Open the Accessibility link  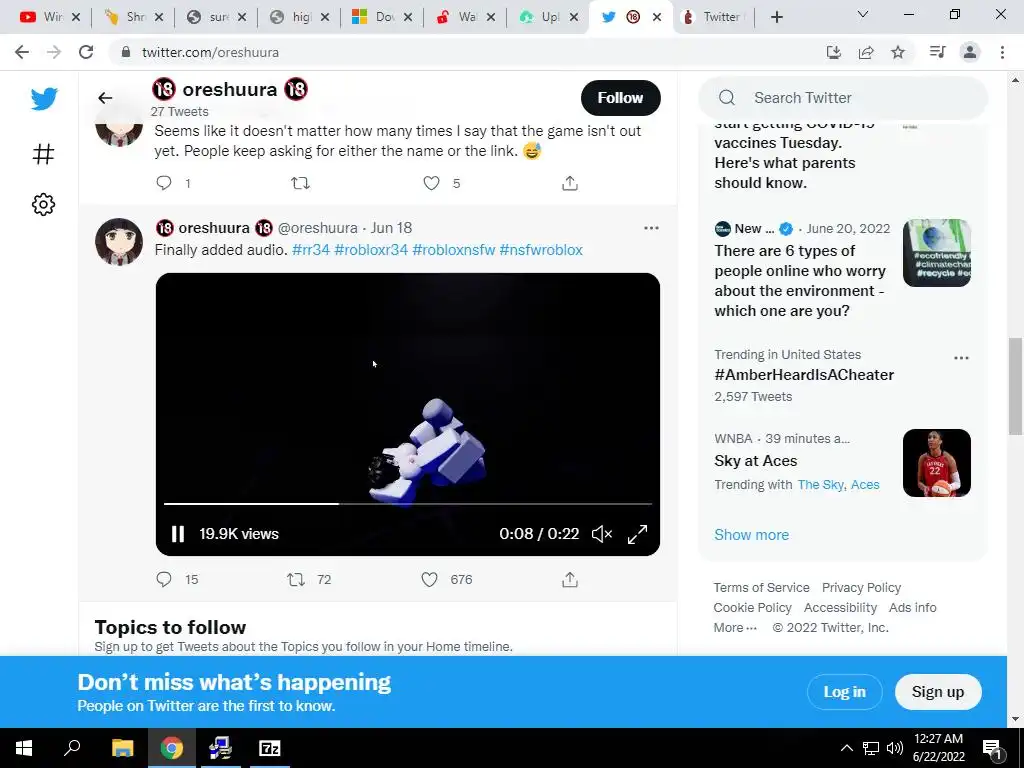point(840,608)
